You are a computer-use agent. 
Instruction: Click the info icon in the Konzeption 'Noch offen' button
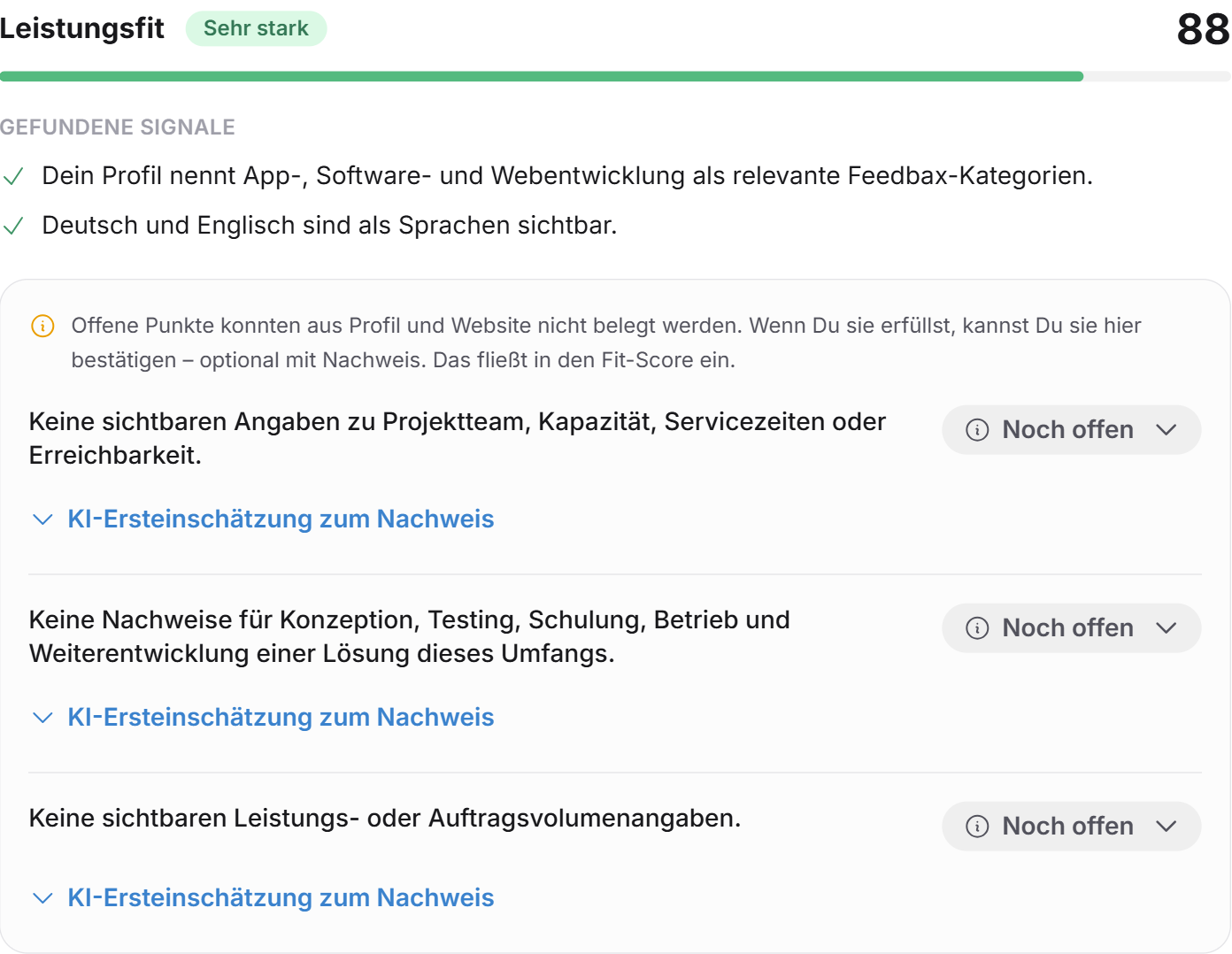tap(977, 628)
